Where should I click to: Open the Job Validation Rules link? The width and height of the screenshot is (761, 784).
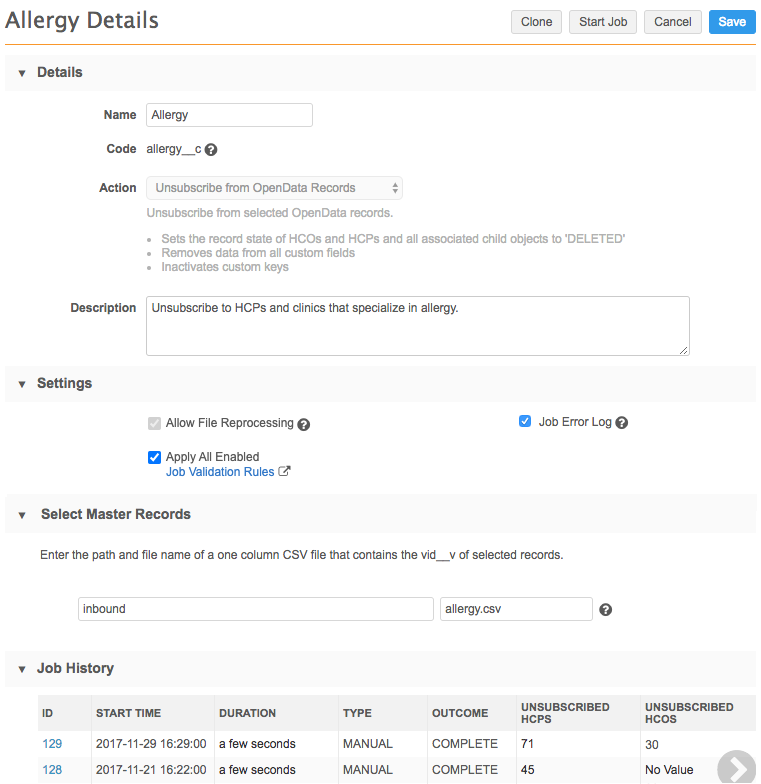pos(220,472)
